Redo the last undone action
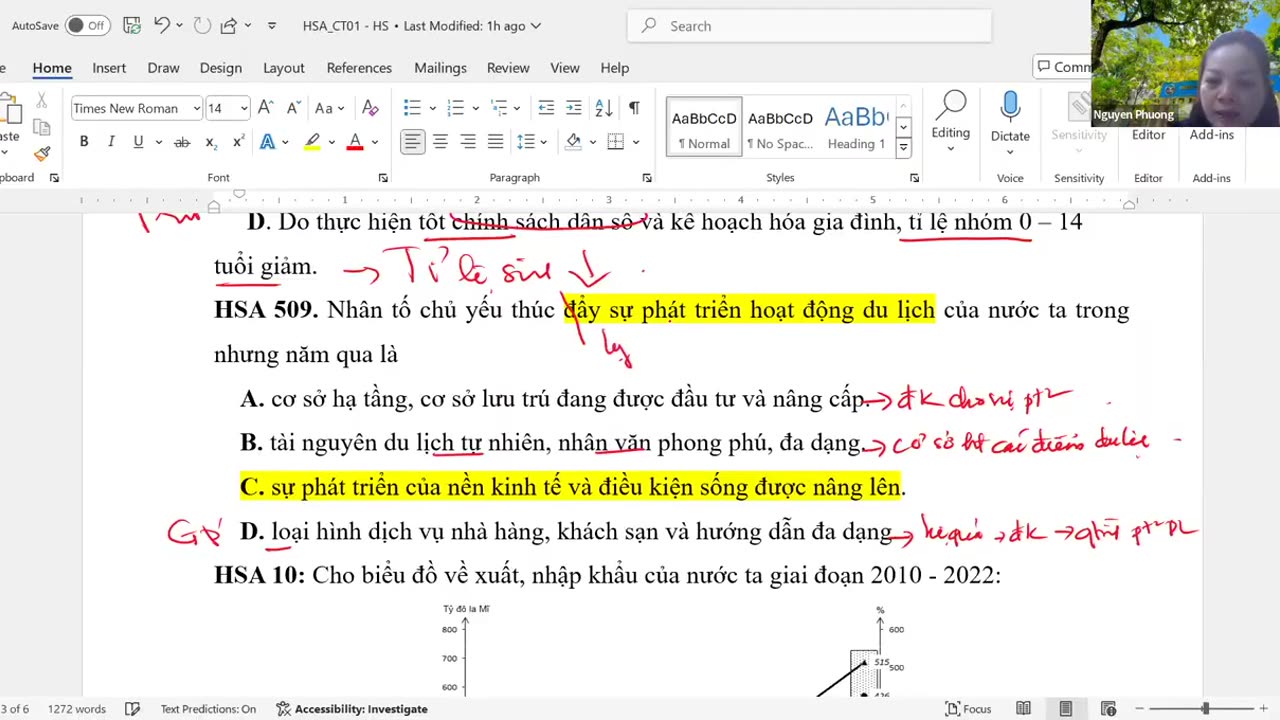Screen dimensions: 1280x720 point(202,26)
